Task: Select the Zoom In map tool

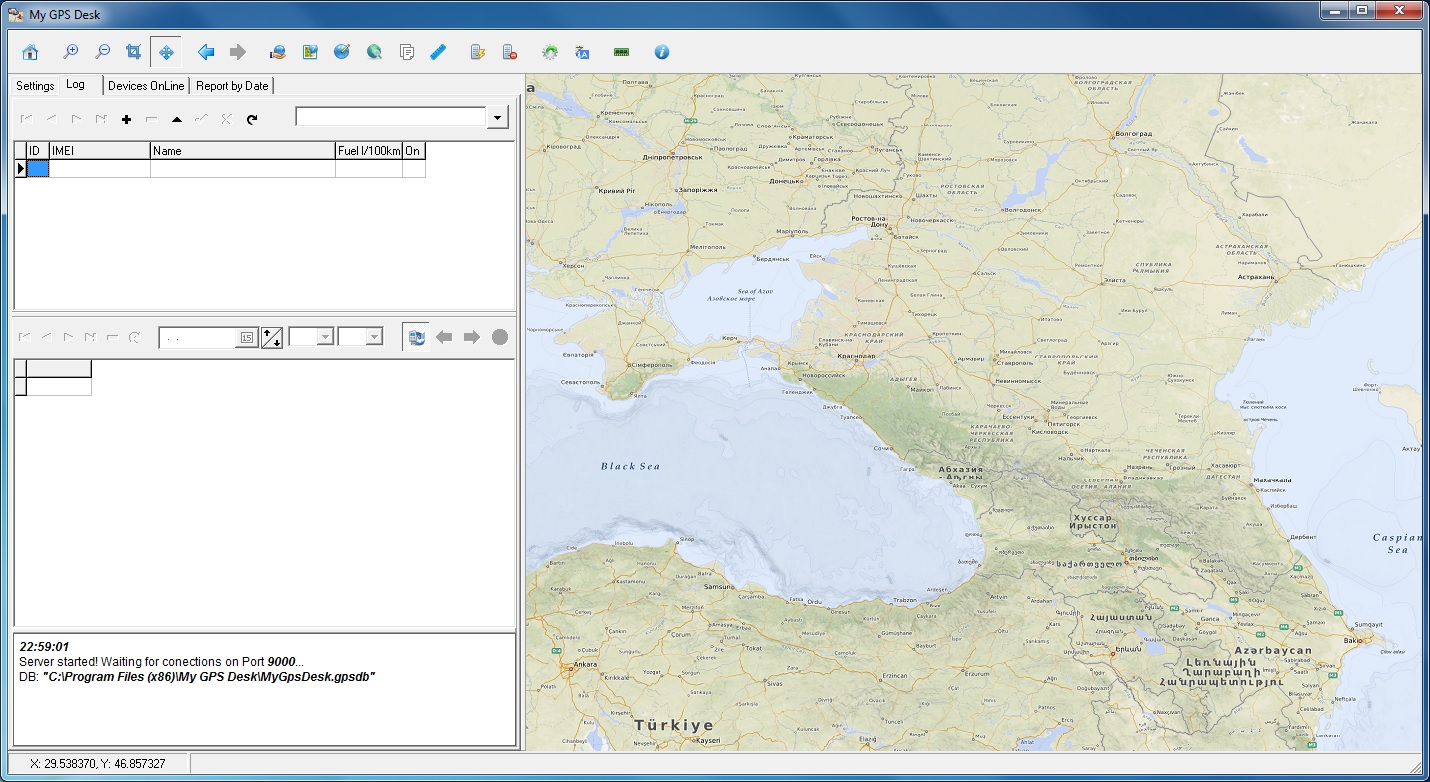Action: tap(71, 51)
